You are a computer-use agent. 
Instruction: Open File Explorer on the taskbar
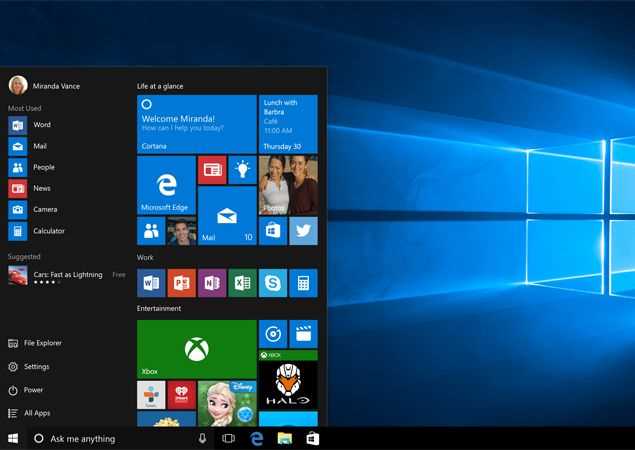click(x=285, y=439)
